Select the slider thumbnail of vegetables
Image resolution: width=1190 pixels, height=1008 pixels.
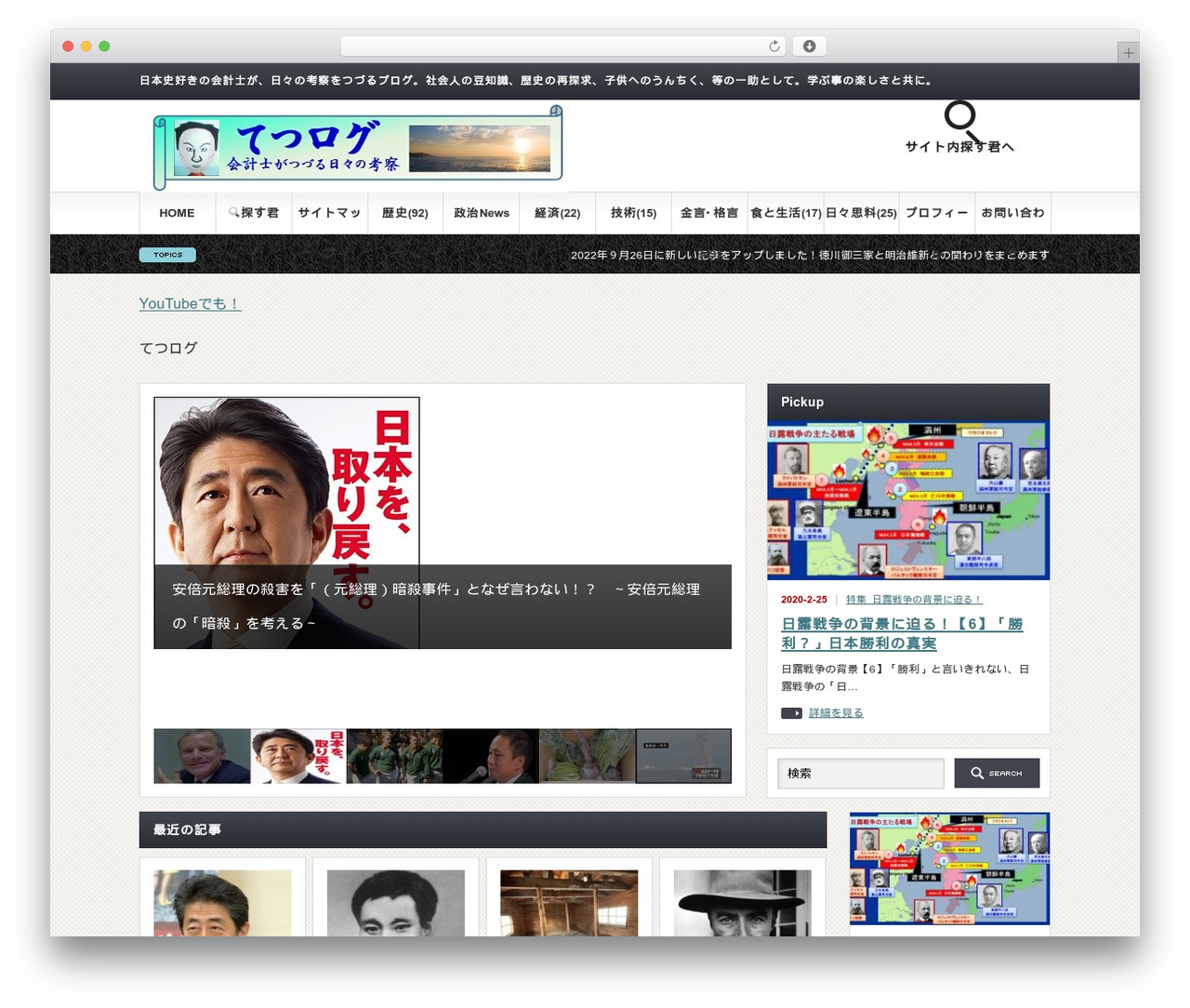click(x=587, y=756)
